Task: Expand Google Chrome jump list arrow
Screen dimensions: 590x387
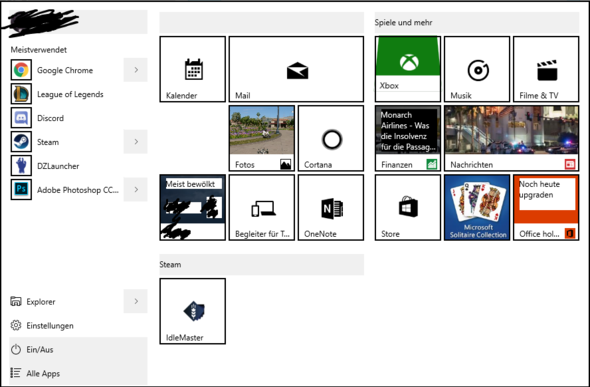Action: tap(135, 70)
